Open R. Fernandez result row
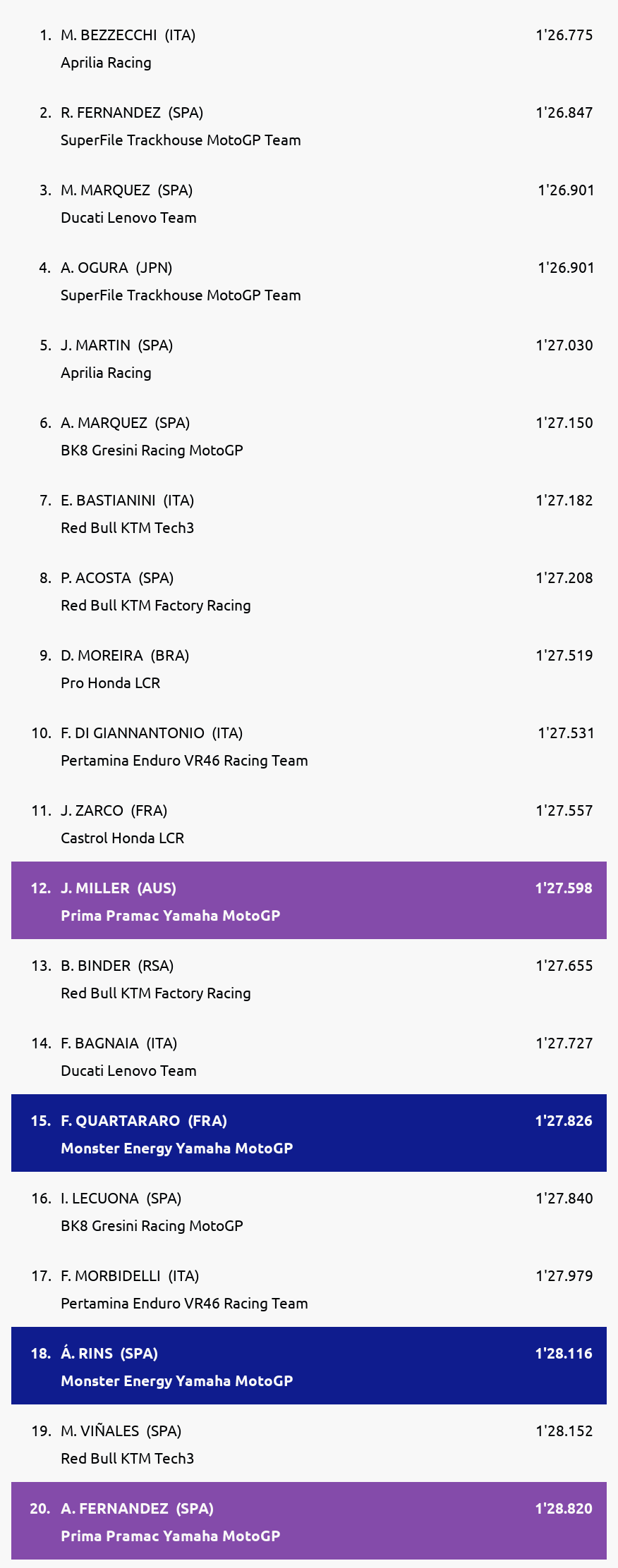 [x=309, y=125]
